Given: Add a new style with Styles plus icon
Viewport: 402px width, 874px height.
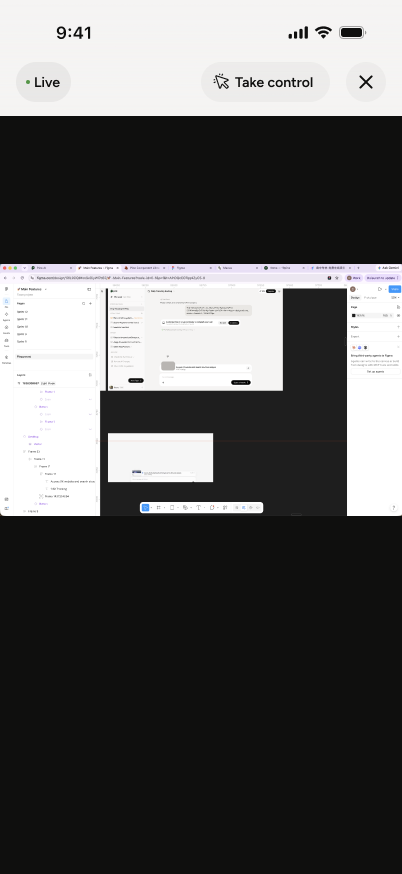Looking at the screenshot, I should coord(398,327).
